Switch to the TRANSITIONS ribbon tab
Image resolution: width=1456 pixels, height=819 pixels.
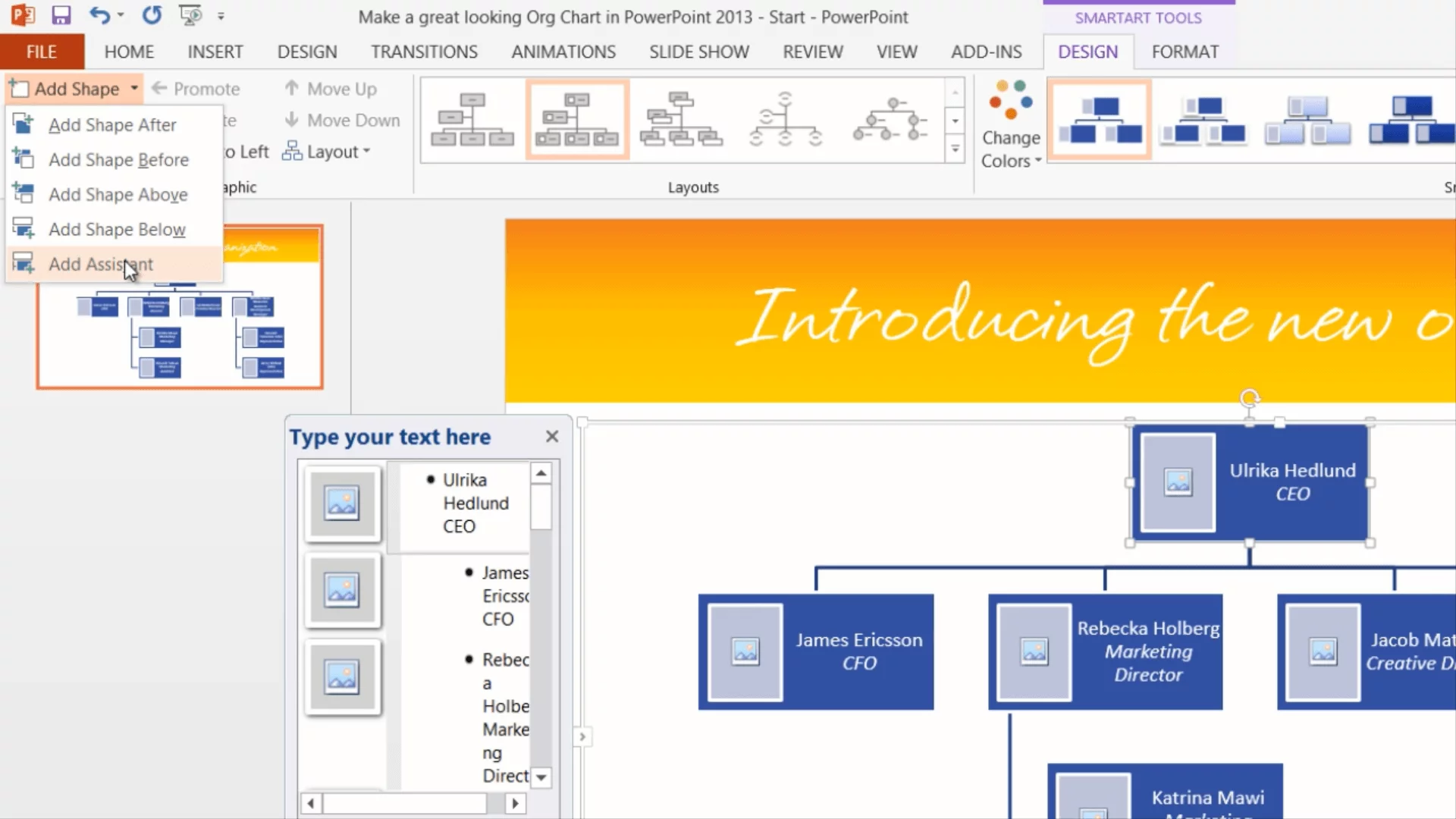click(424, 52)
